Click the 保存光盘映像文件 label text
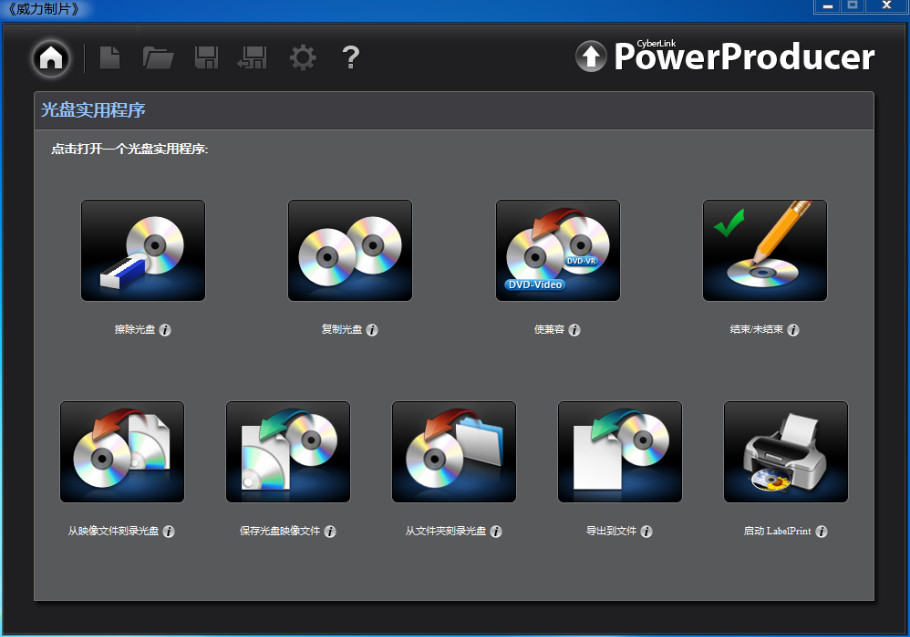The height and width of the screenshot is (637, 910). [280, 531]
